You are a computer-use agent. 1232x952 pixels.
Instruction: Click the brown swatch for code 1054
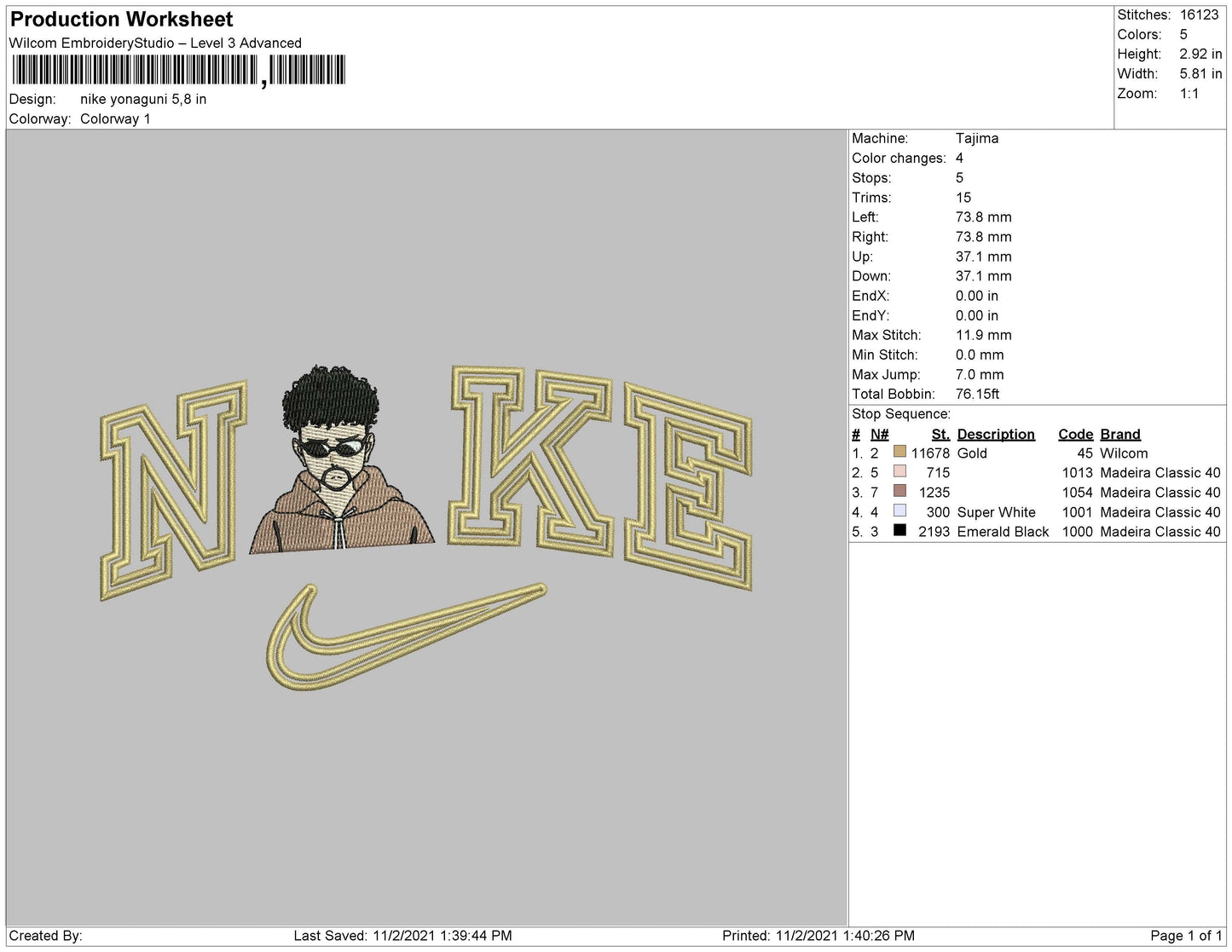pos(899,492)
